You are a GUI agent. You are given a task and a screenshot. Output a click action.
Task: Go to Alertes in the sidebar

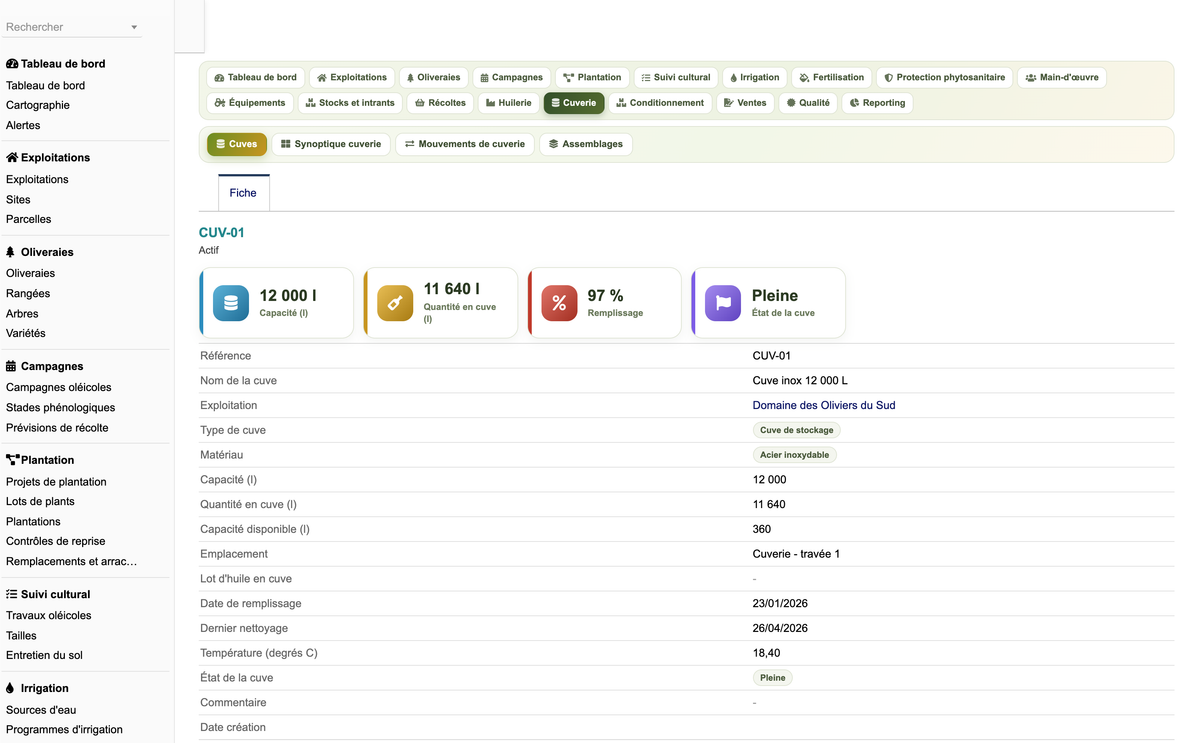[23, 125]
